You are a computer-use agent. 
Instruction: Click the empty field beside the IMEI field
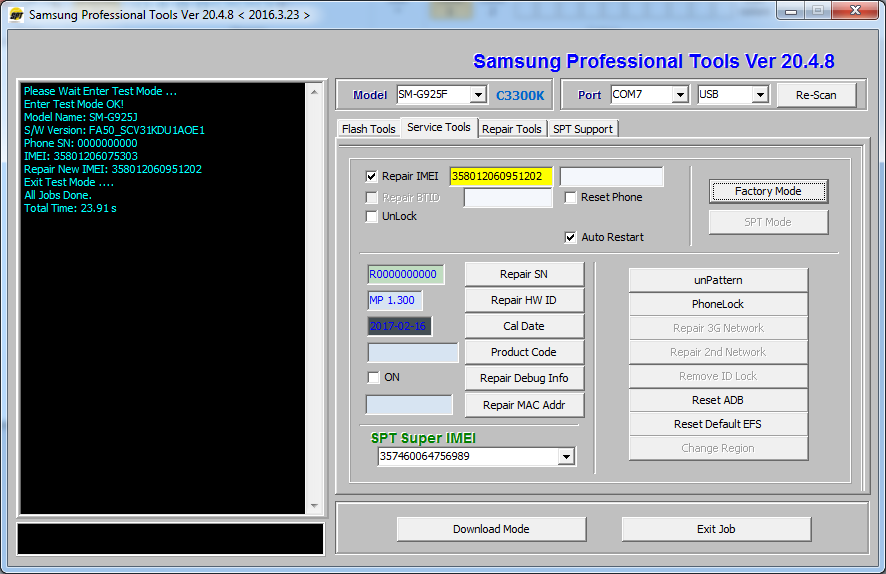coord(611,176)
